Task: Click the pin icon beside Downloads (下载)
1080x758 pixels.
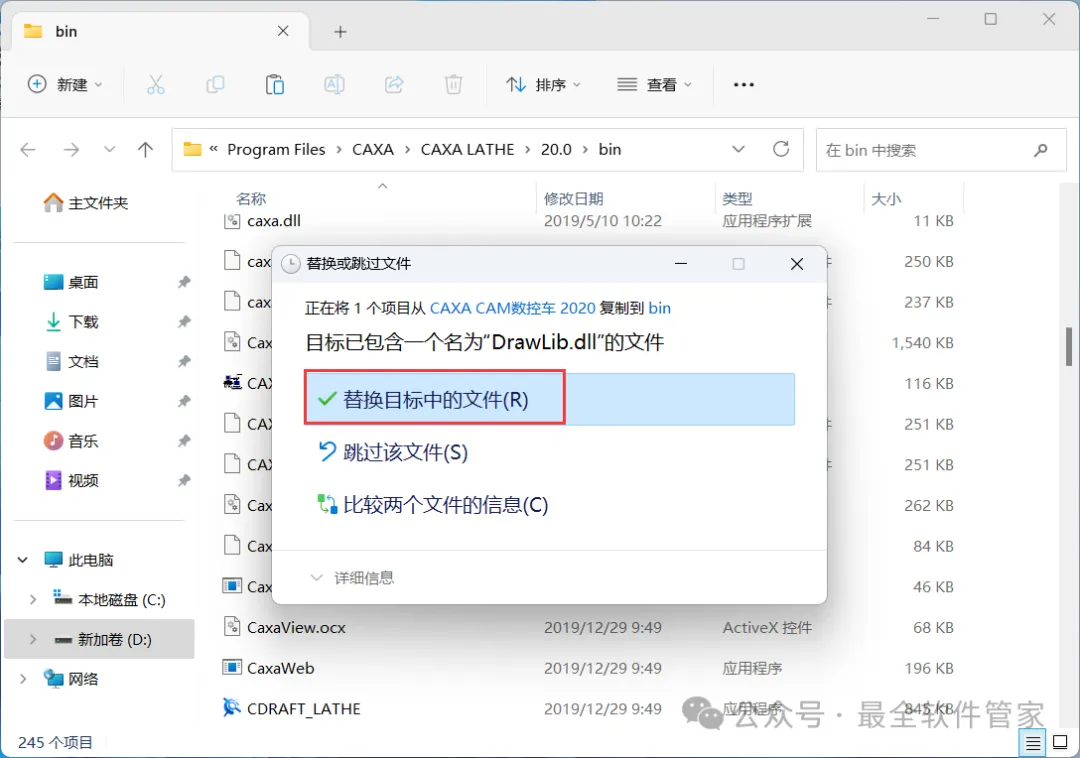Action: pyautogui.click(x=184, y=322)
